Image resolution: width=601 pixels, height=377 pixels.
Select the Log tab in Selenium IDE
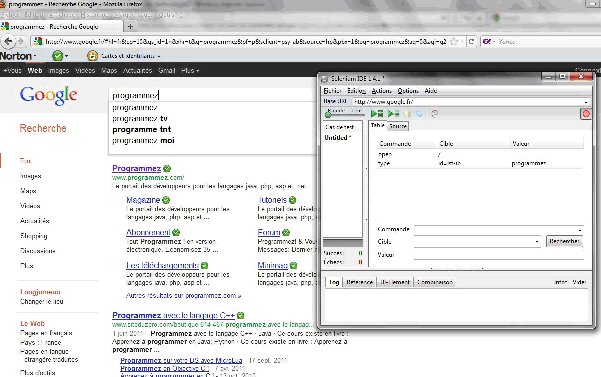[x=334, y=282]
